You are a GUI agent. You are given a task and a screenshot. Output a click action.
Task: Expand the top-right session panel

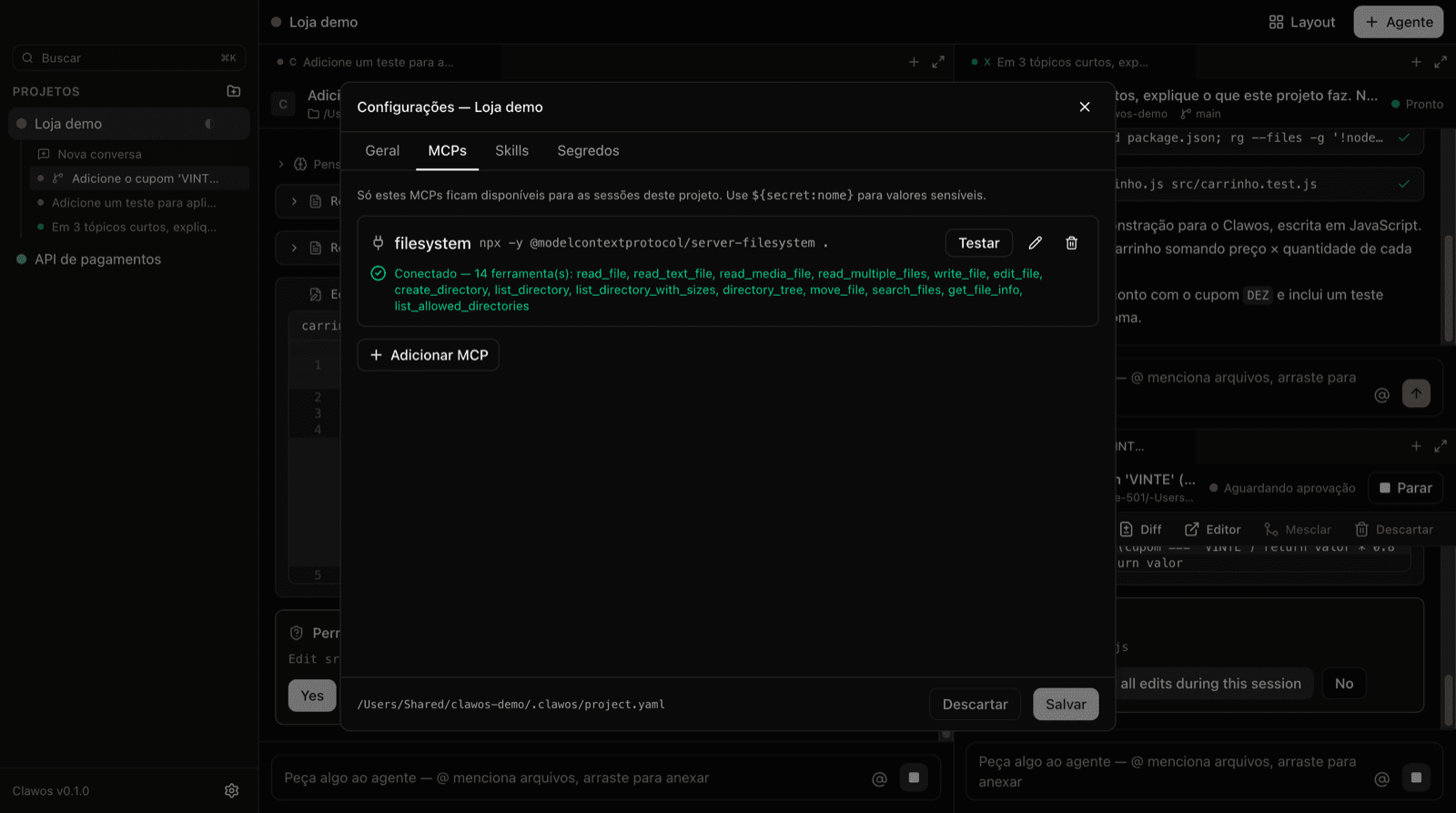coord(1441,62)
